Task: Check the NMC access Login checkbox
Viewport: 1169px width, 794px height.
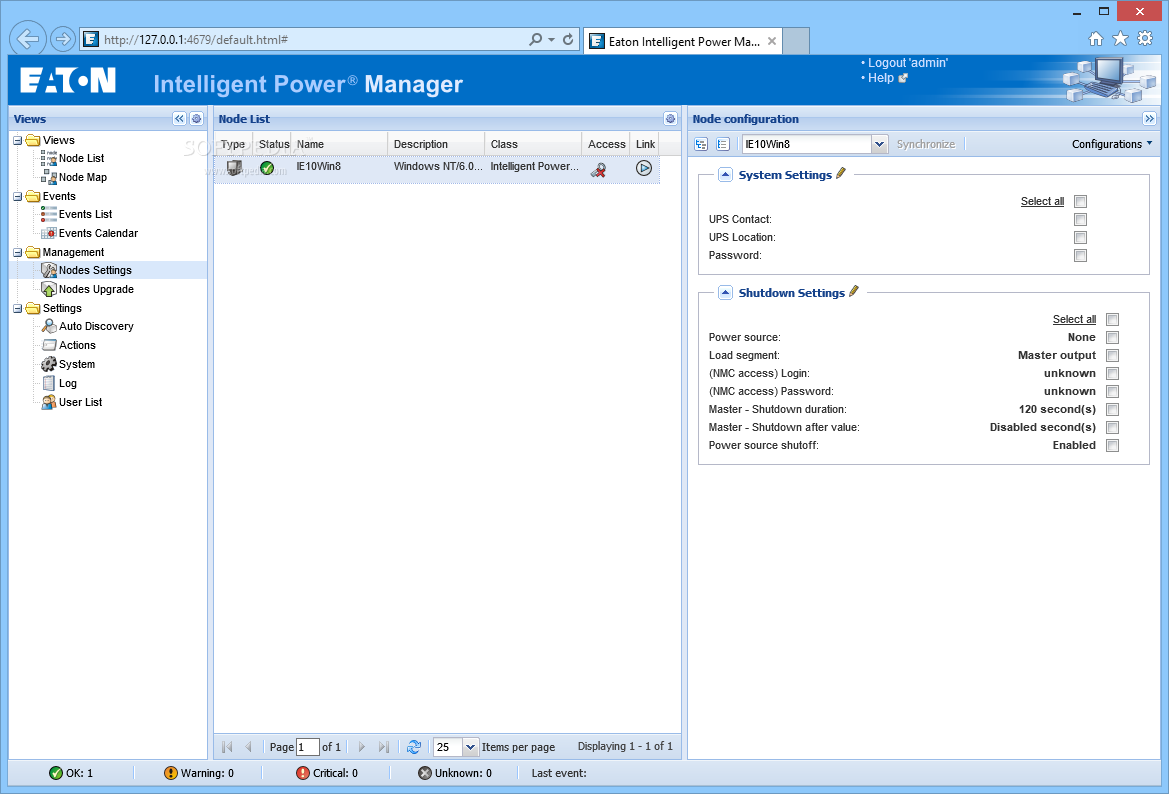Action: coord(1112,374)
